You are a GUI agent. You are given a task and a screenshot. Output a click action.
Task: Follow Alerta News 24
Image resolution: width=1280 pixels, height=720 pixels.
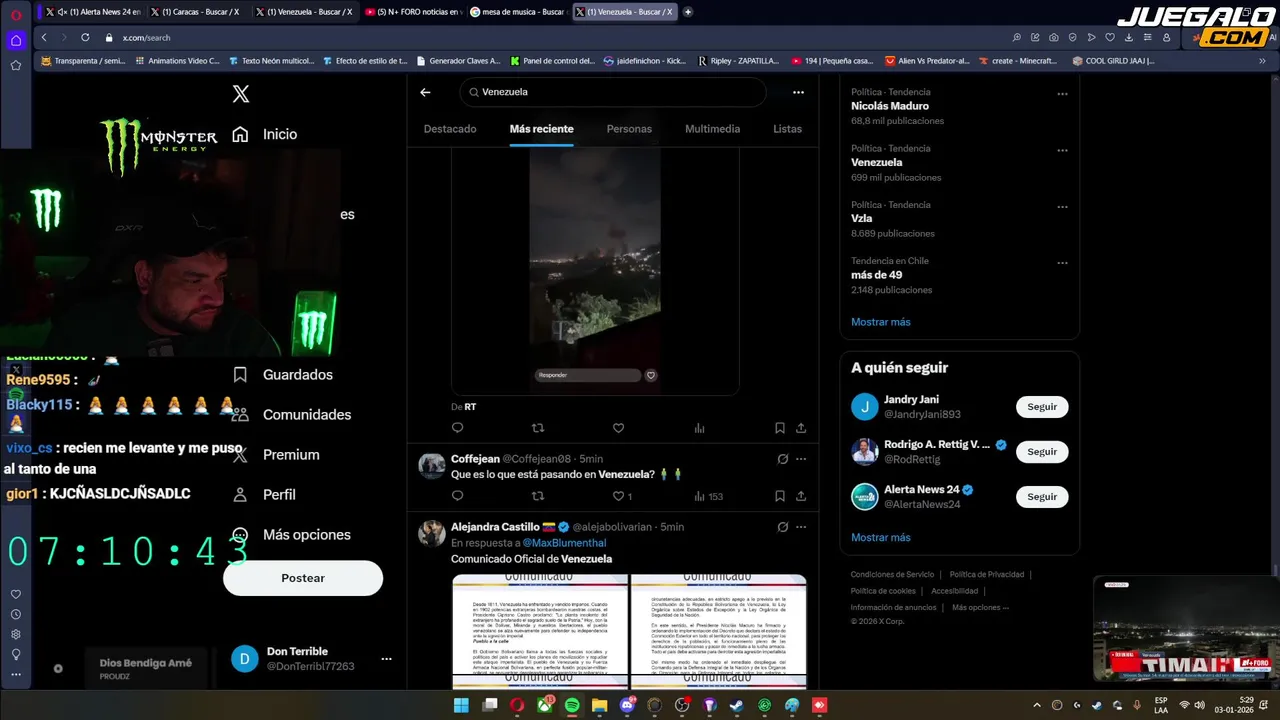tap(1042, 497)
